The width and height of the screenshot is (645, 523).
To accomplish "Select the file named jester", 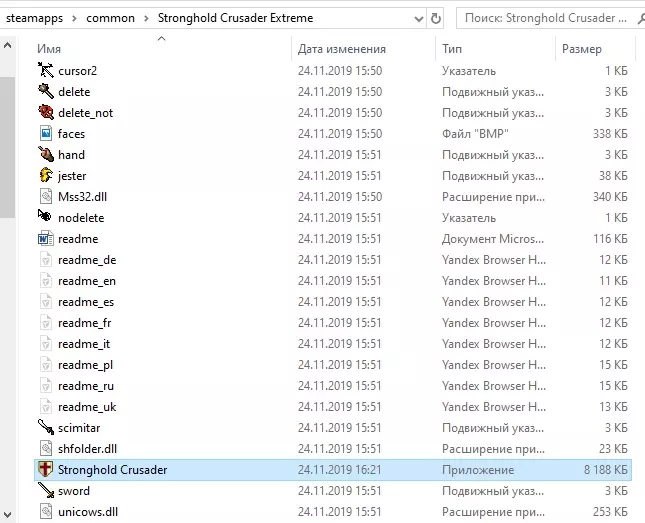I will (x=72, y=176).
